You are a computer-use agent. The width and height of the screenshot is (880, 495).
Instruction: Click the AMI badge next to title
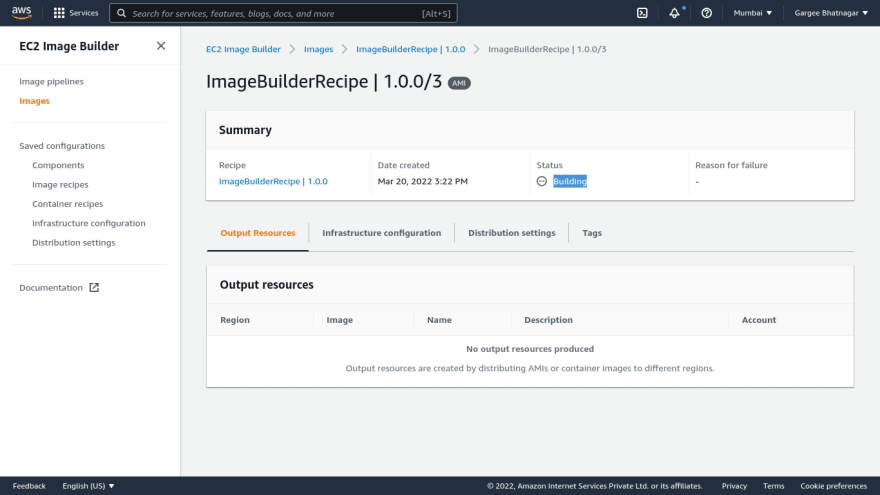(x=459, y=83)
